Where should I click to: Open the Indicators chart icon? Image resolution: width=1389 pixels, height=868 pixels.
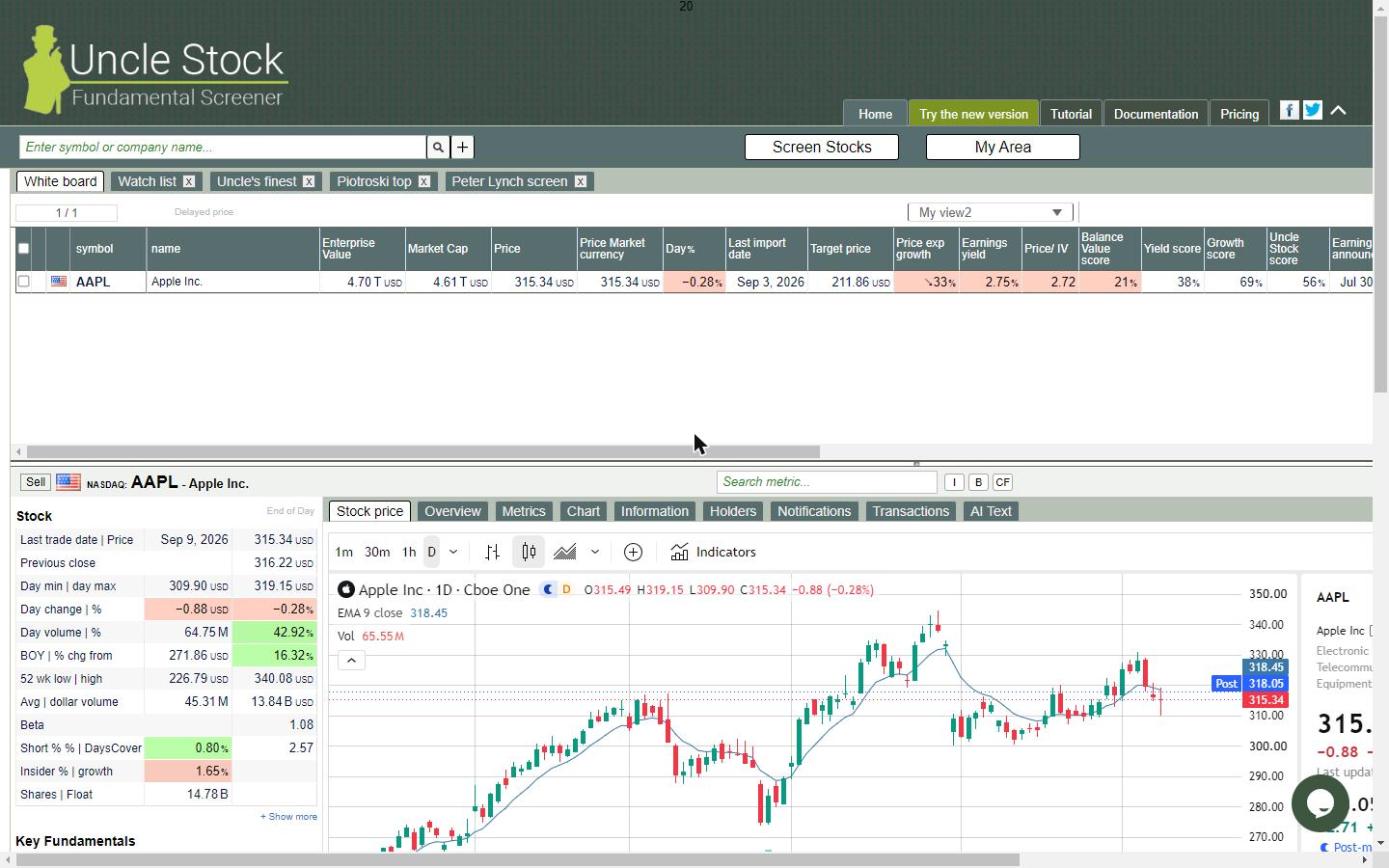tap(680, 552)
